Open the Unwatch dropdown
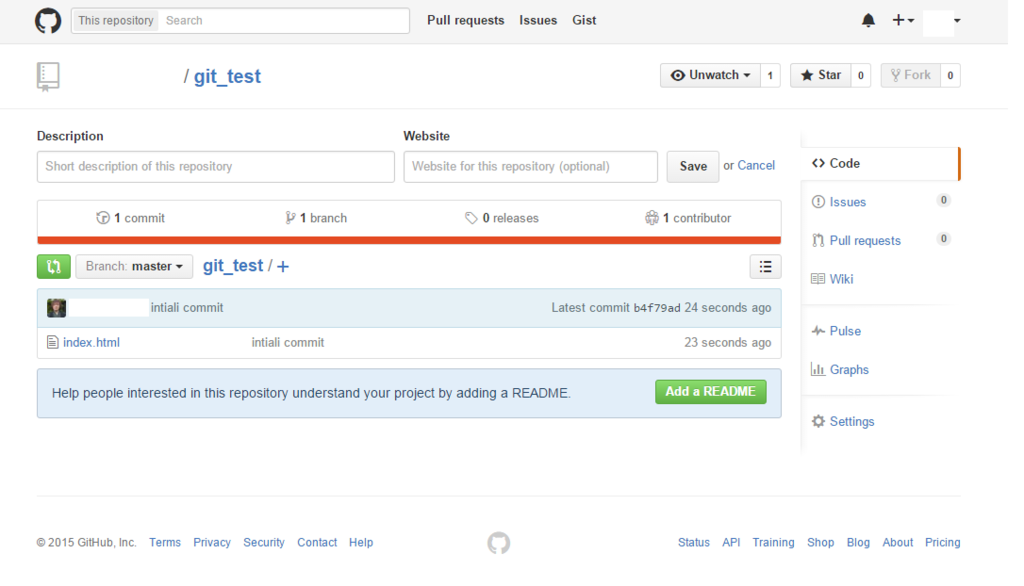The height and width of the screenshot is (586, 1024). pyautogui.click(x=709, y=75)
